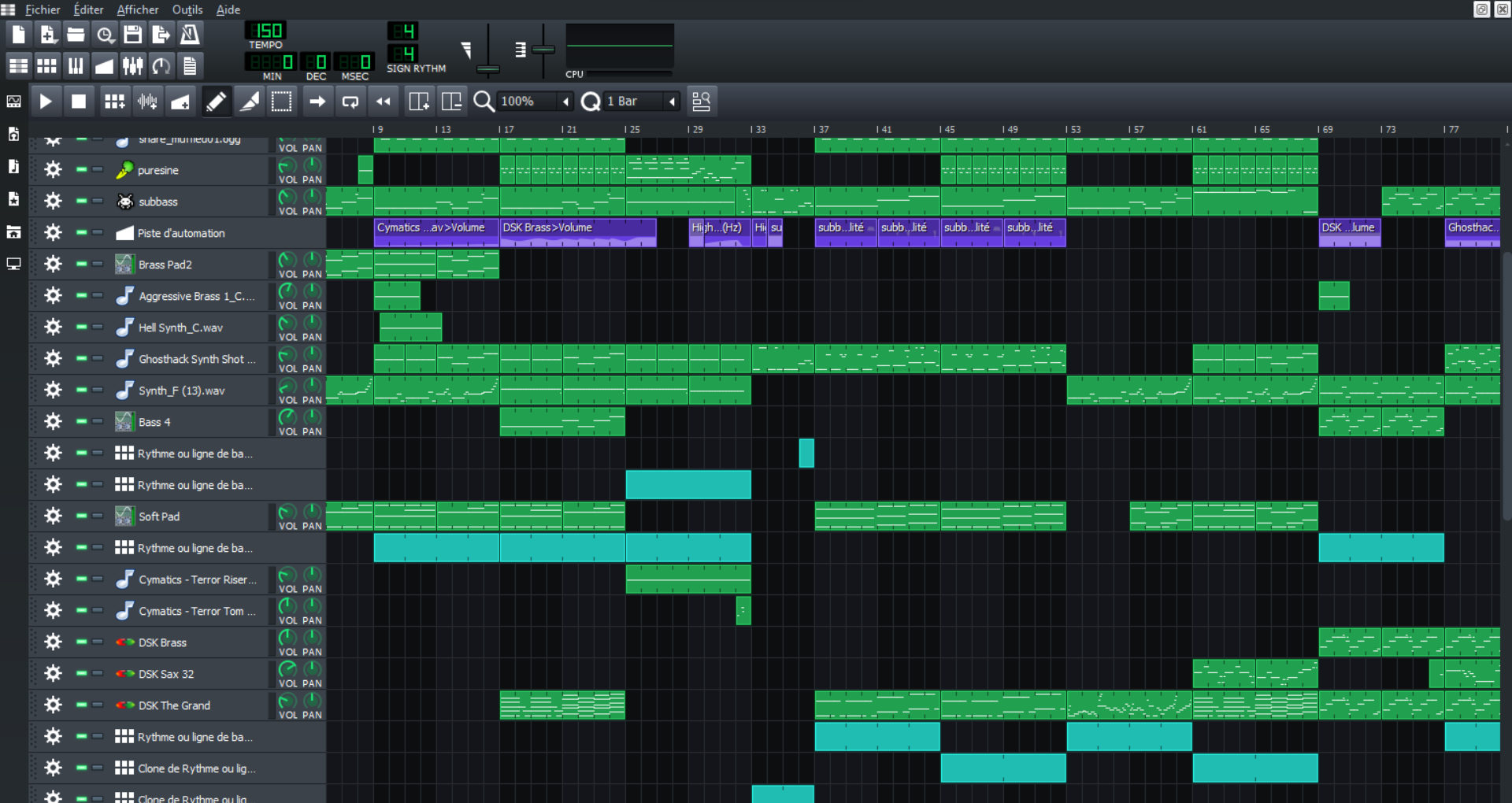Show the piano roll window
This screenshot has width=1512, height=803.
[x=76, y=65]
